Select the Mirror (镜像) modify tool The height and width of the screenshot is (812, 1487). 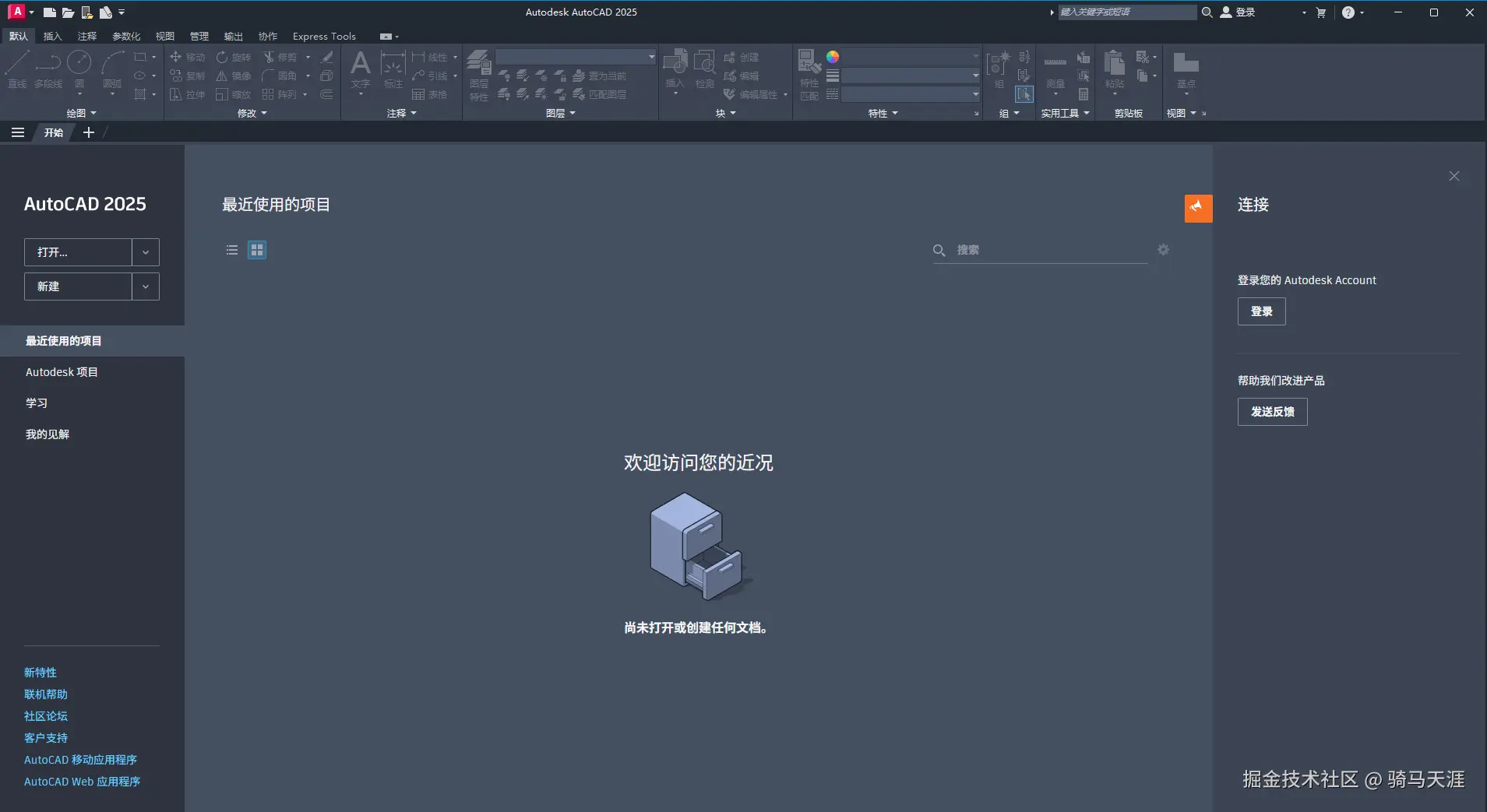click(234, 76)
